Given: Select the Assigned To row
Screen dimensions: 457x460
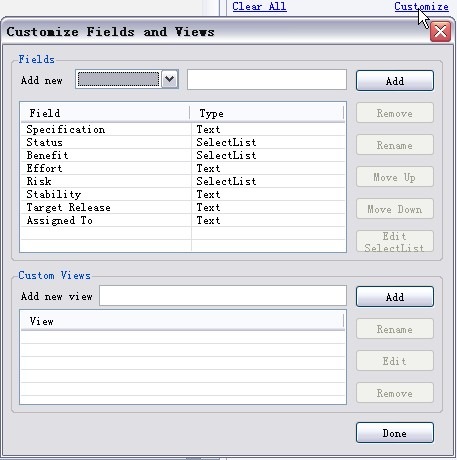Looking at the screenshot, I should pyautogui.click(x=183, y=220).
